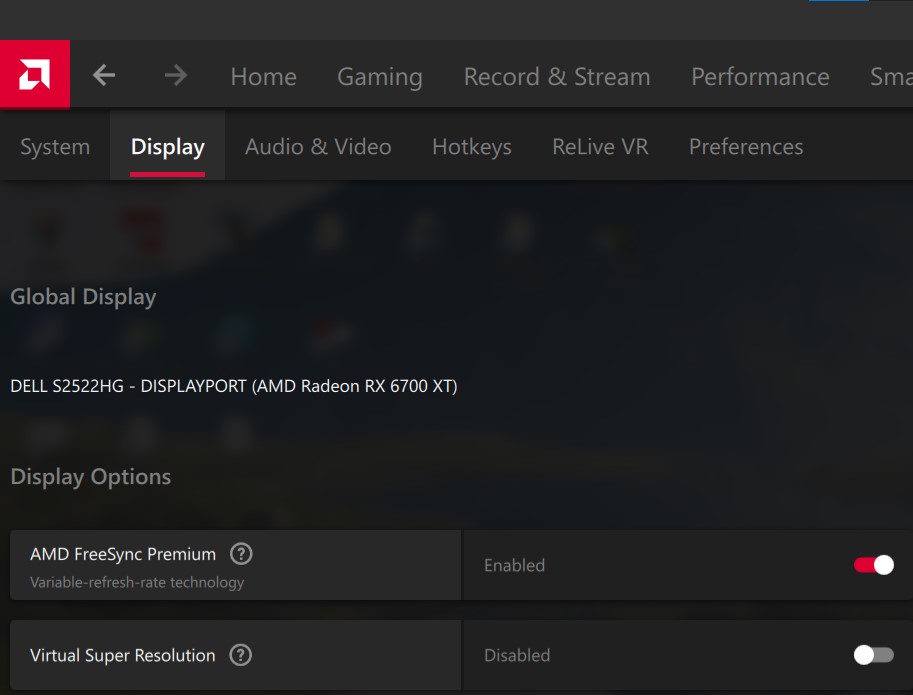The height and width of the screenshot is (695, 913).
Task: Go back with the left arrow
Action: 104,75
